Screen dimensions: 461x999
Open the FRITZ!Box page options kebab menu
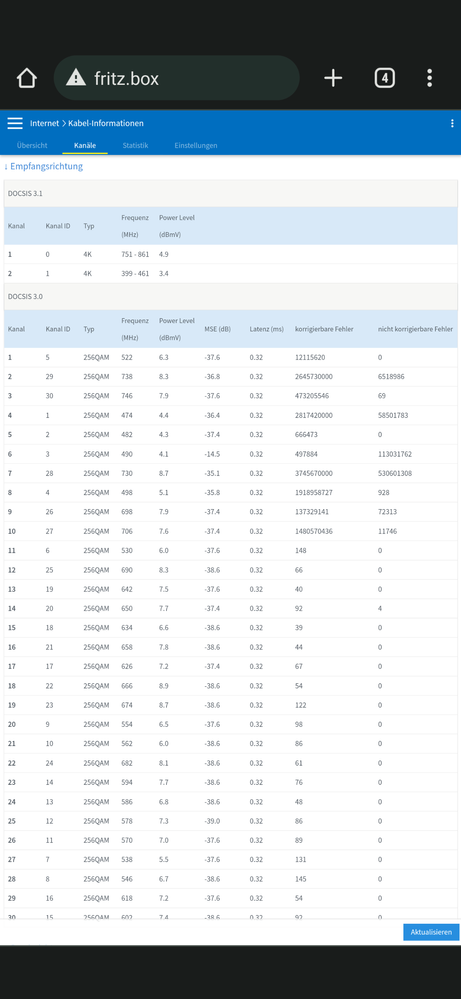point(452,123)
